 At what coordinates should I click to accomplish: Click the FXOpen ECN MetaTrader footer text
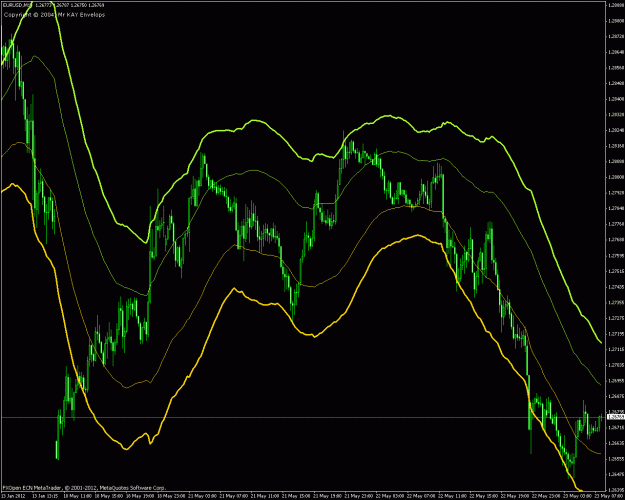click(84, 488)
